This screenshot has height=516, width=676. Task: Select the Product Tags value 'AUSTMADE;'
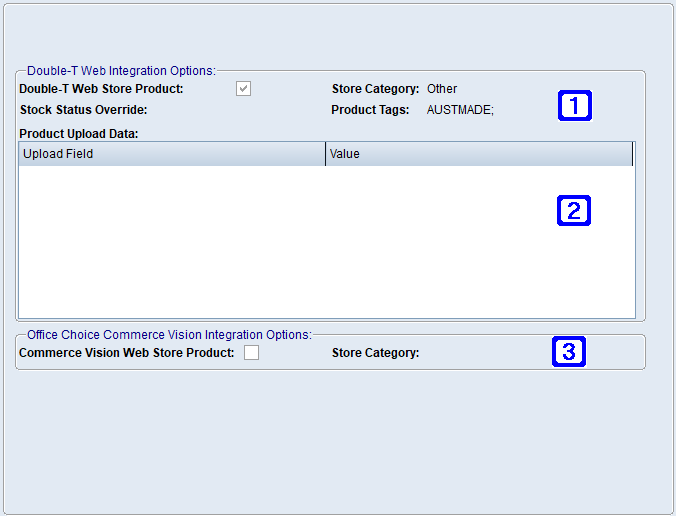pos(460,110)
